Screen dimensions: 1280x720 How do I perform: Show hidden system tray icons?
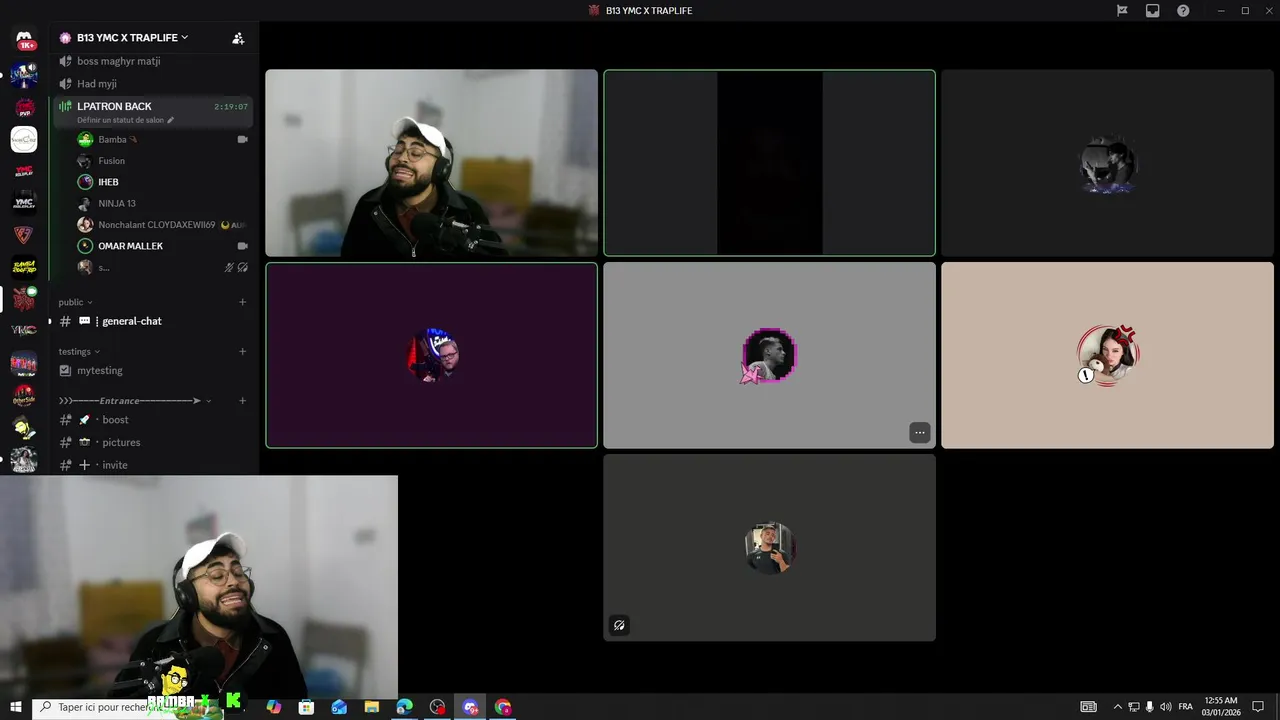1117,707
